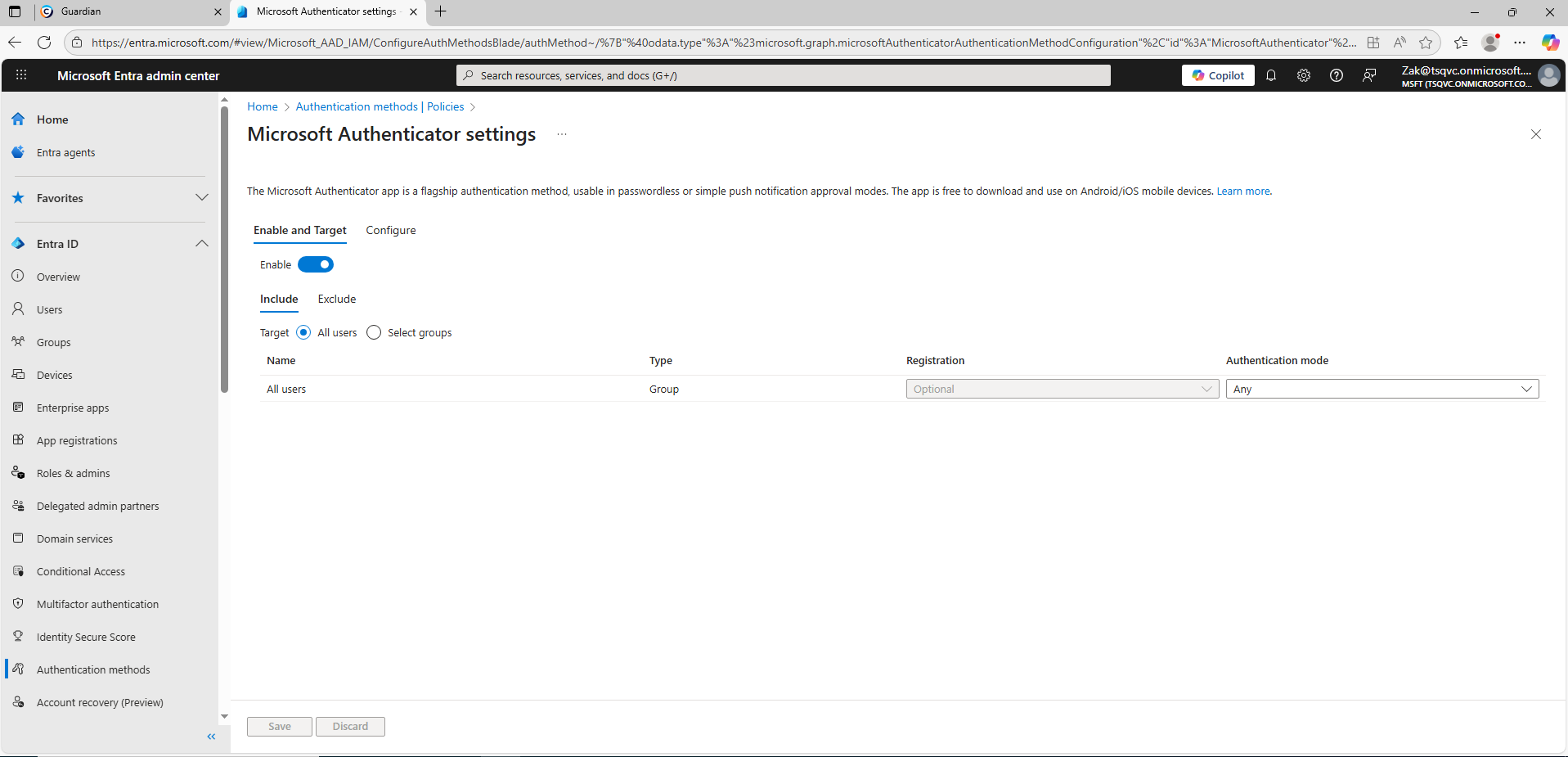Viewport: 1568px width, 757px height.
Task: Click the help question mark icon
Action: pyautogui.click(x=1337, y=75)
